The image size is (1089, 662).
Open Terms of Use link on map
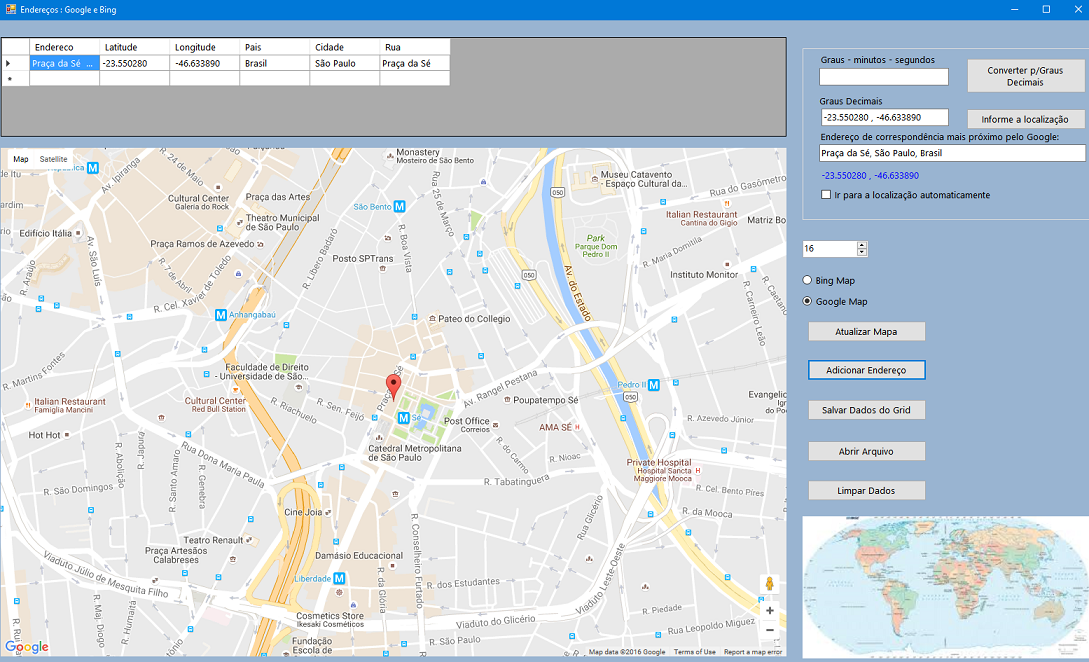click(695, 652)
